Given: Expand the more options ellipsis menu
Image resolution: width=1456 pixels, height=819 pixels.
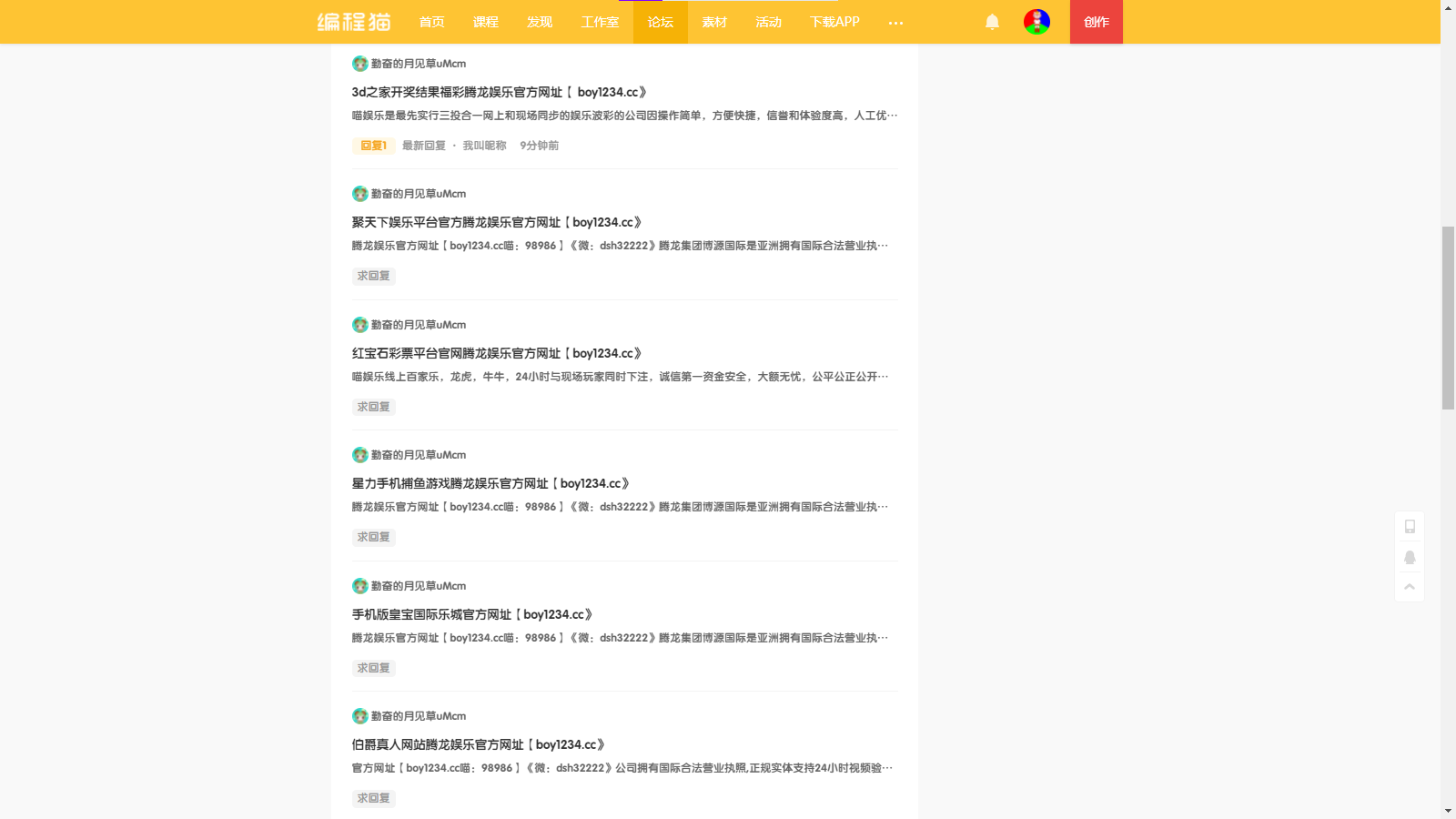Looking at the screenshot, I should (x=895, y=23).
